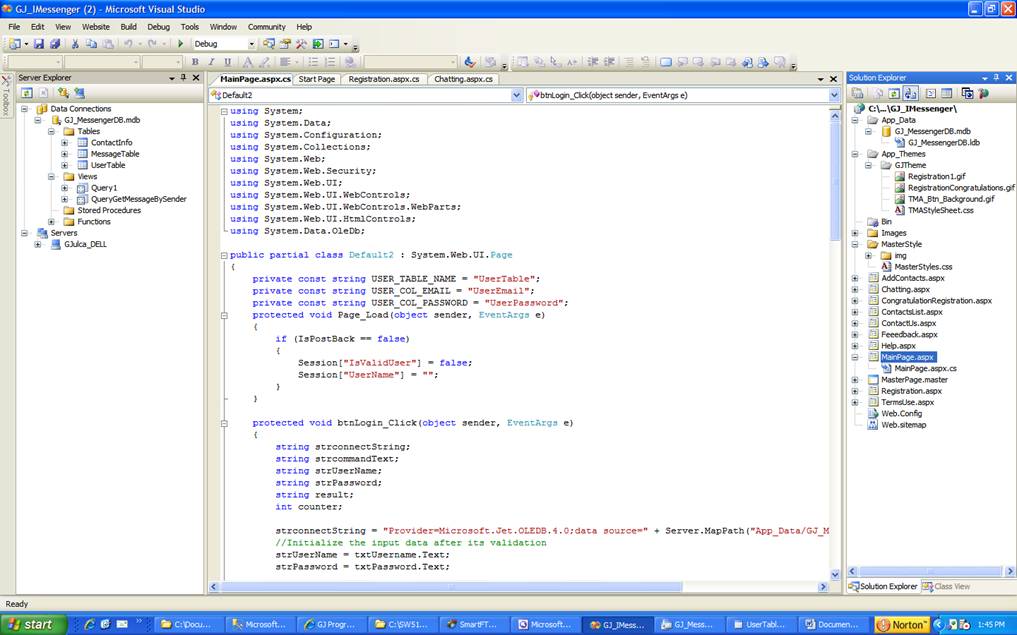Expand the UserTable node

coord(65,165)
